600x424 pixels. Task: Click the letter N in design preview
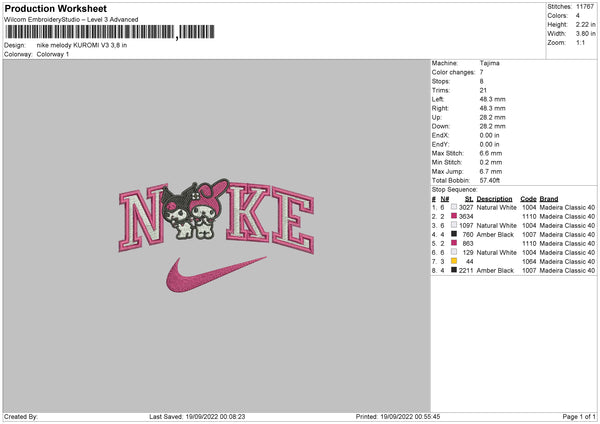142,218
